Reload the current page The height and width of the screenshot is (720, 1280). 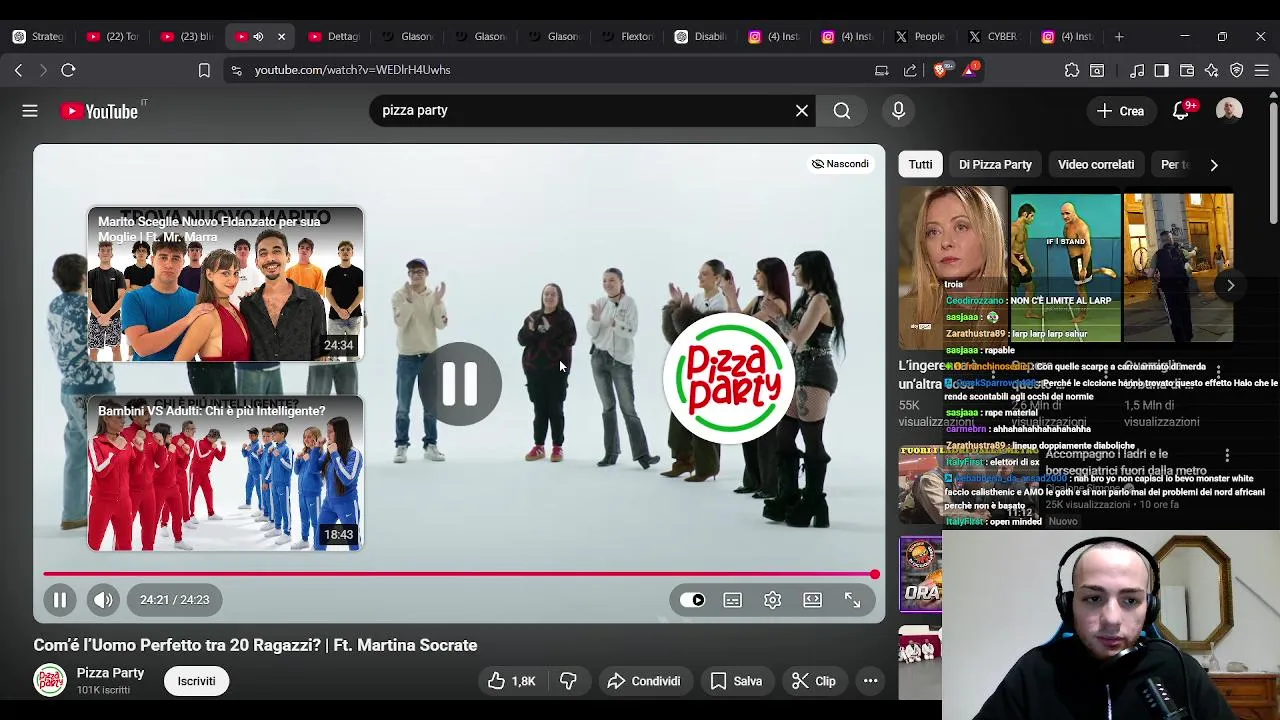click(68, 70)
